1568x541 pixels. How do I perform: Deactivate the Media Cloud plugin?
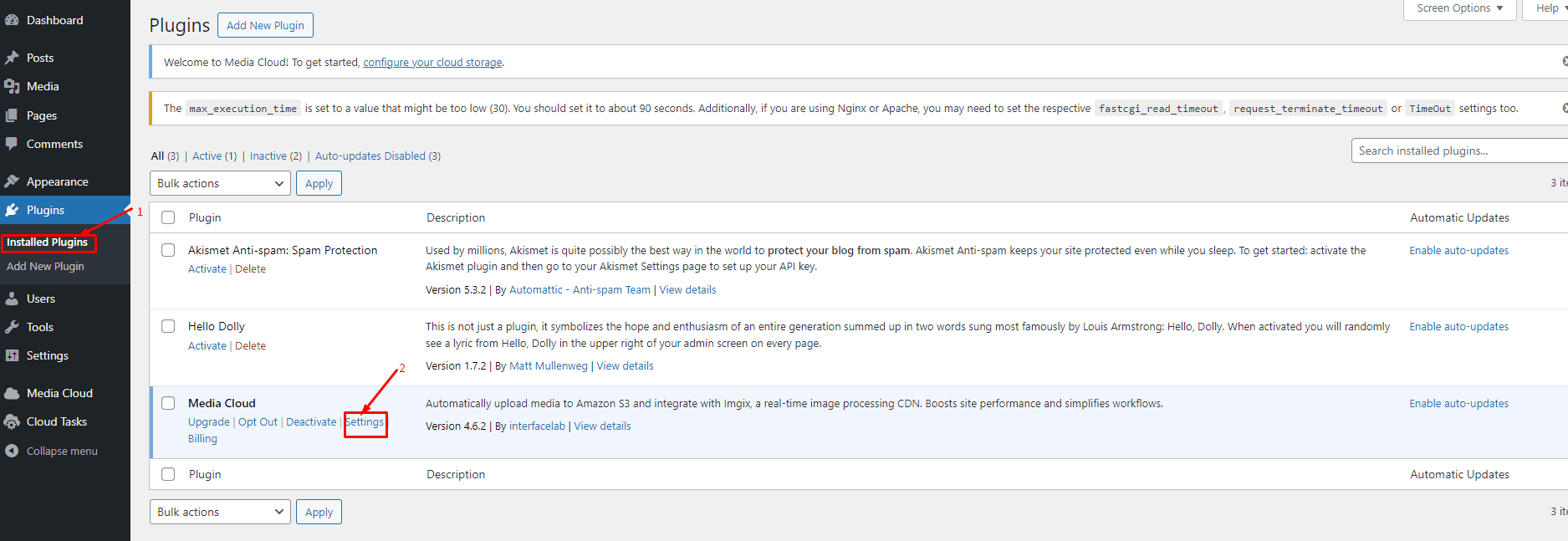click(x=311, y=422)
